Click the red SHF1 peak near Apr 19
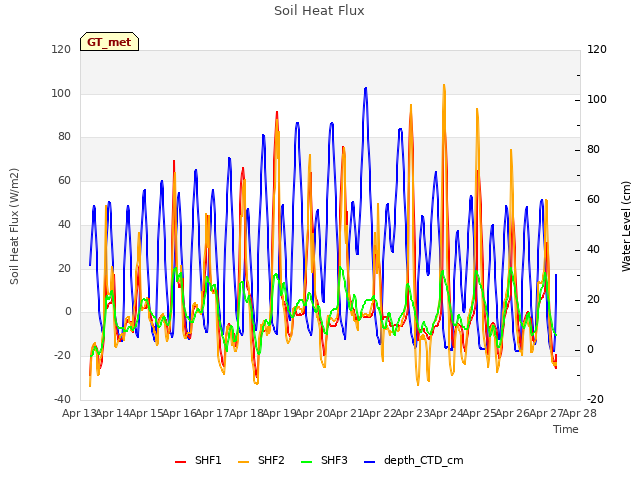This screenshot has width=640, height=480. click(x=277, y=112)
